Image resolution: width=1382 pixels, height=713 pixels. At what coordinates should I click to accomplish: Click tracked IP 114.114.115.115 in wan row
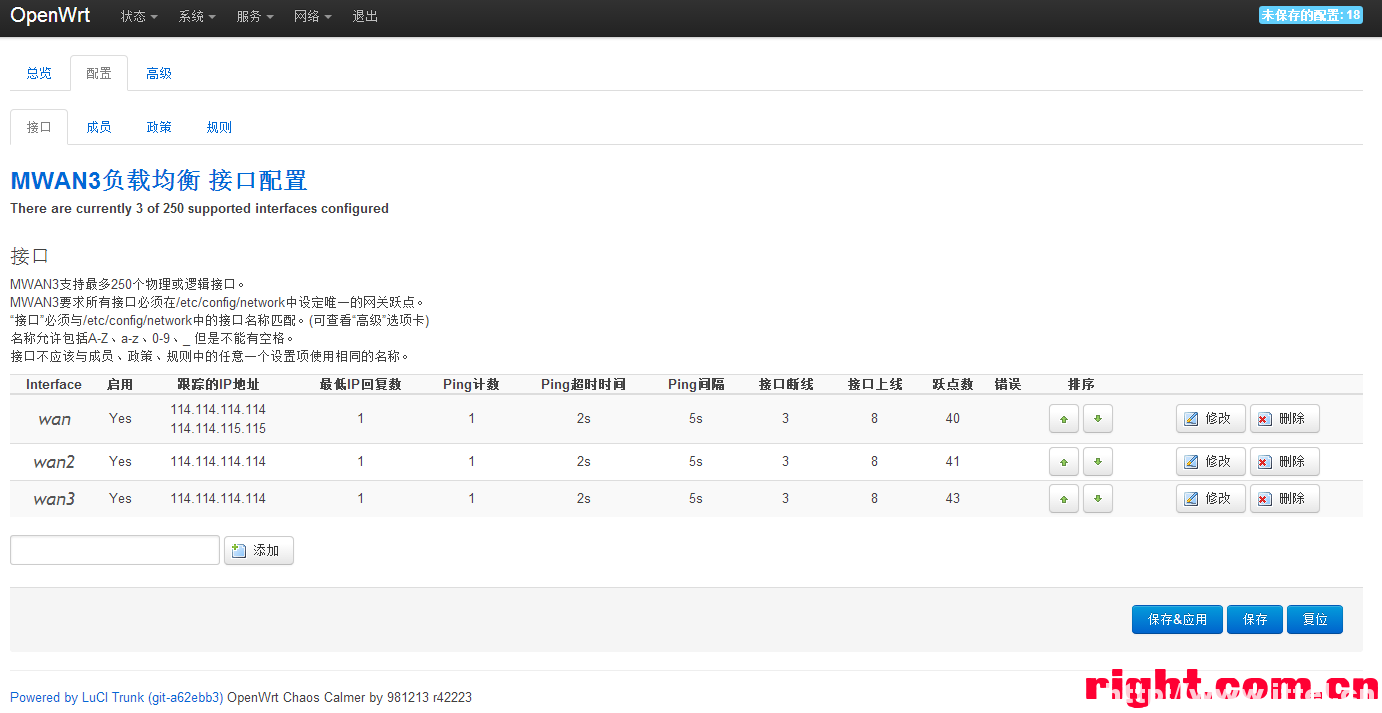click(218, 428)
